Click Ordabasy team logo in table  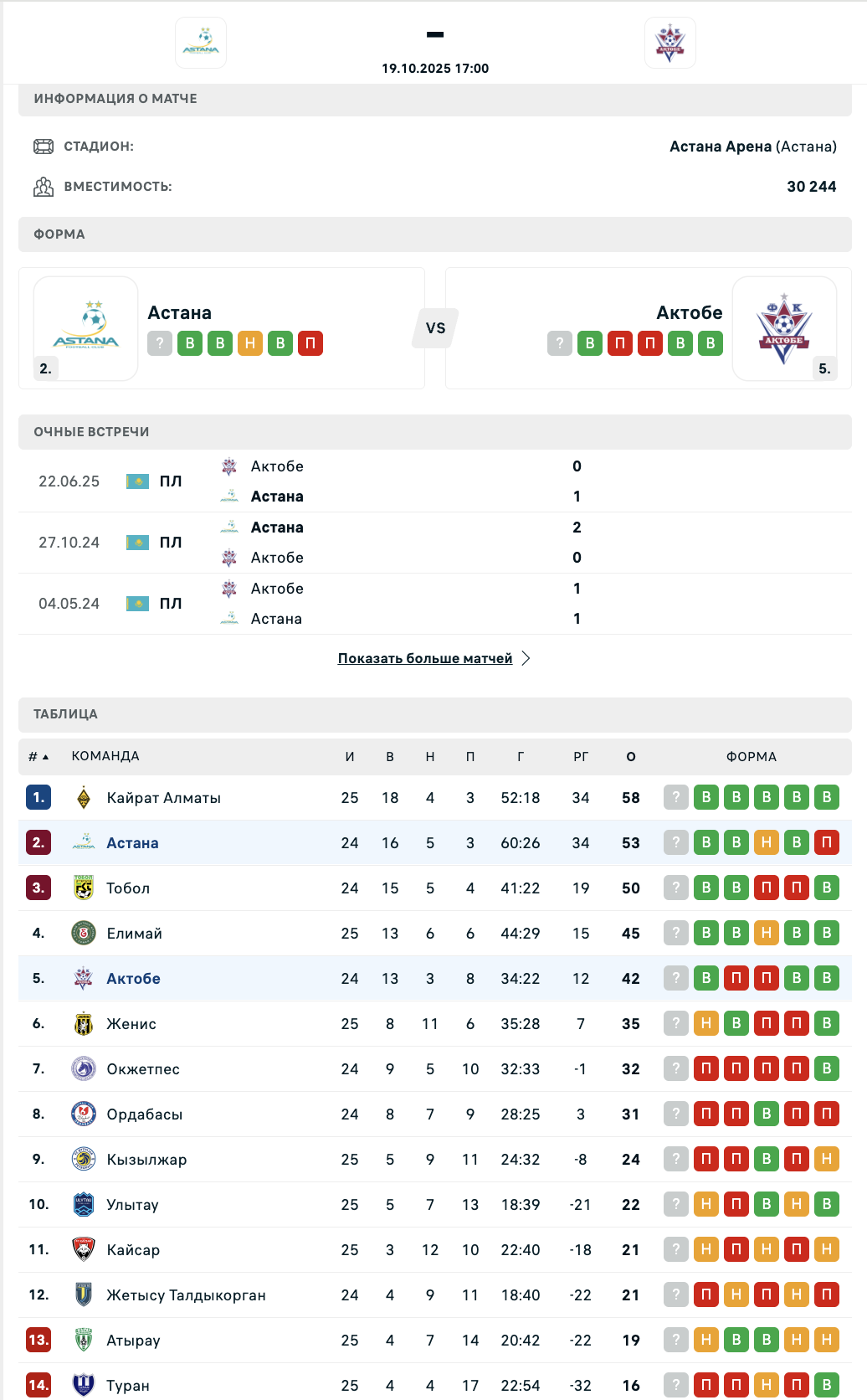pos(84,1114)
